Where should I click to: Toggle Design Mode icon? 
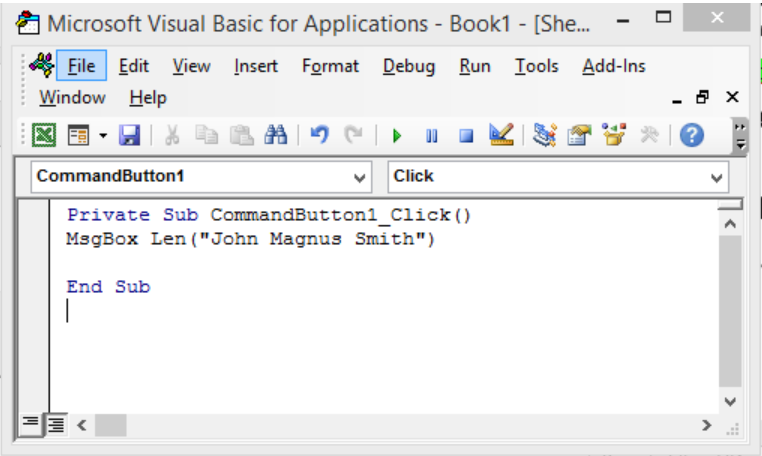click(501, 136)
